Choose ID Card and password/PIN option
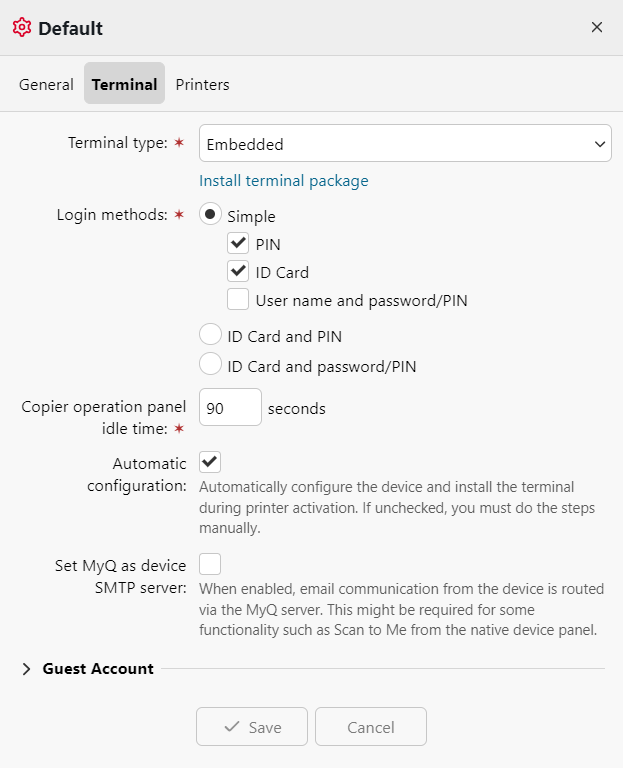The width and height of the screenshot is (623, 768). pyautogui.click(x=211, y=365)
